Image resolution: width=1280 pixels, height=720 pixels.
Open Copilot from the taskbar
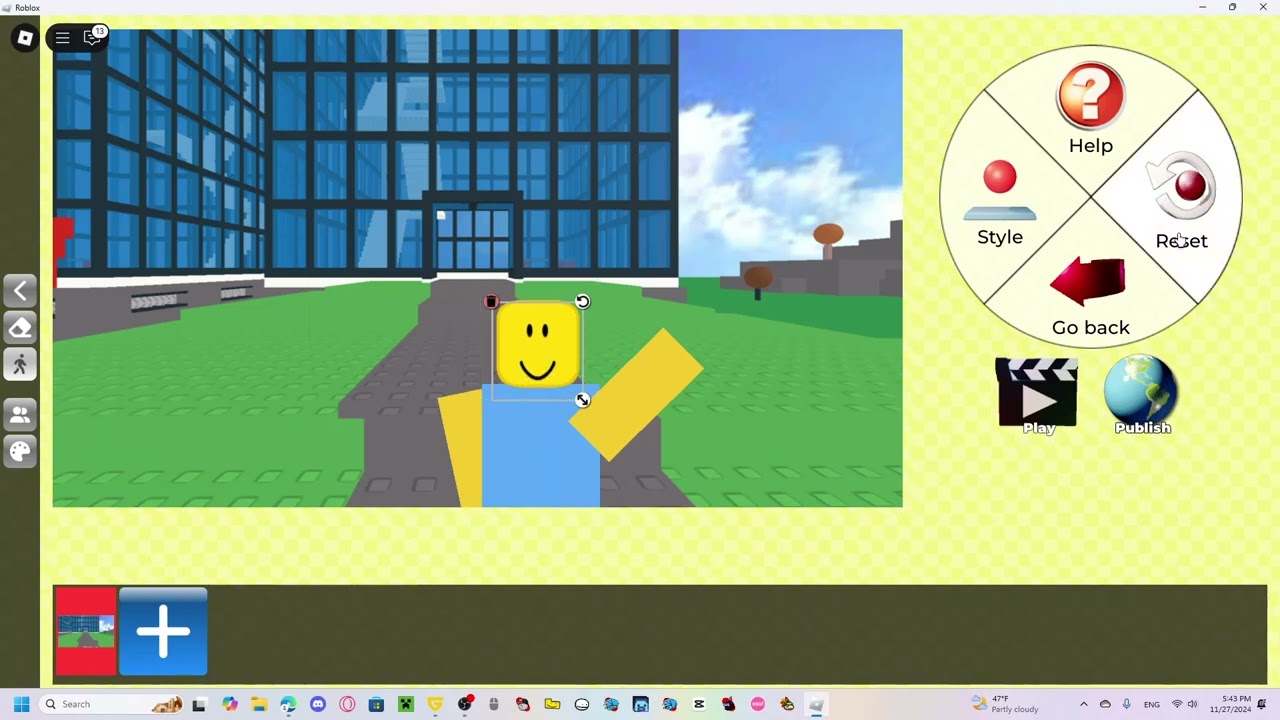230,704
